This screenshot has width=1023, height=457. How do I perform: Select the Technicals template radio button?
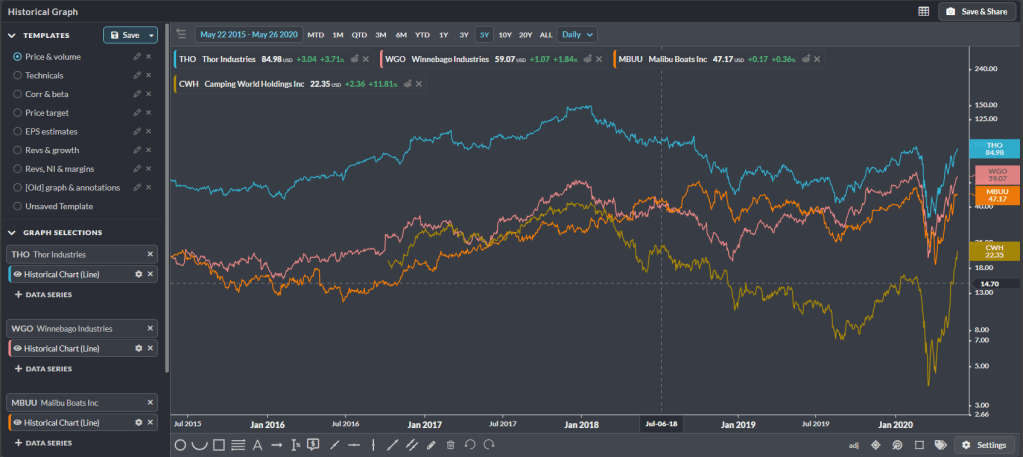18,75
